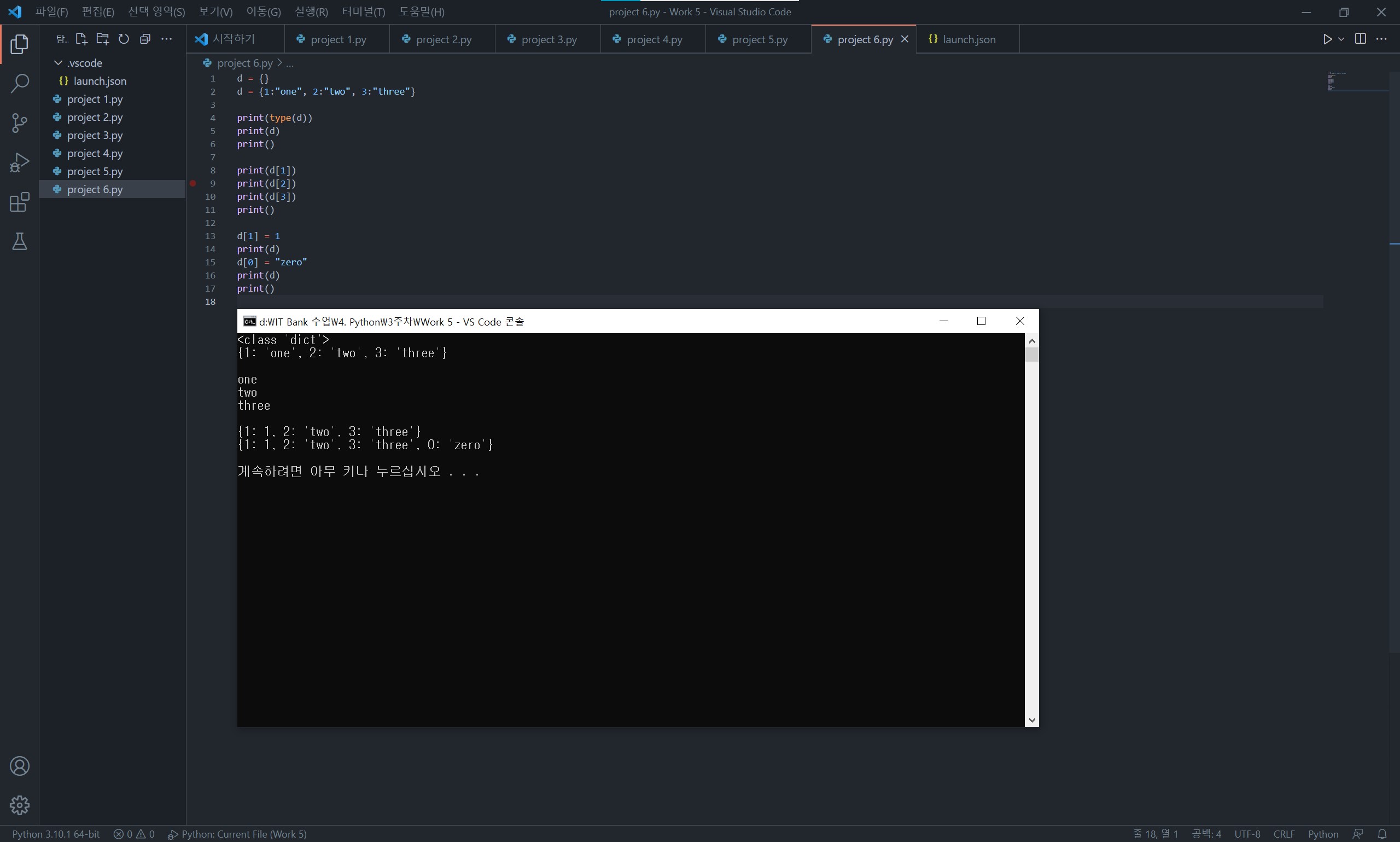
Task: Click the console window's scroll down arrow
Action: (x=1032, y=720)
